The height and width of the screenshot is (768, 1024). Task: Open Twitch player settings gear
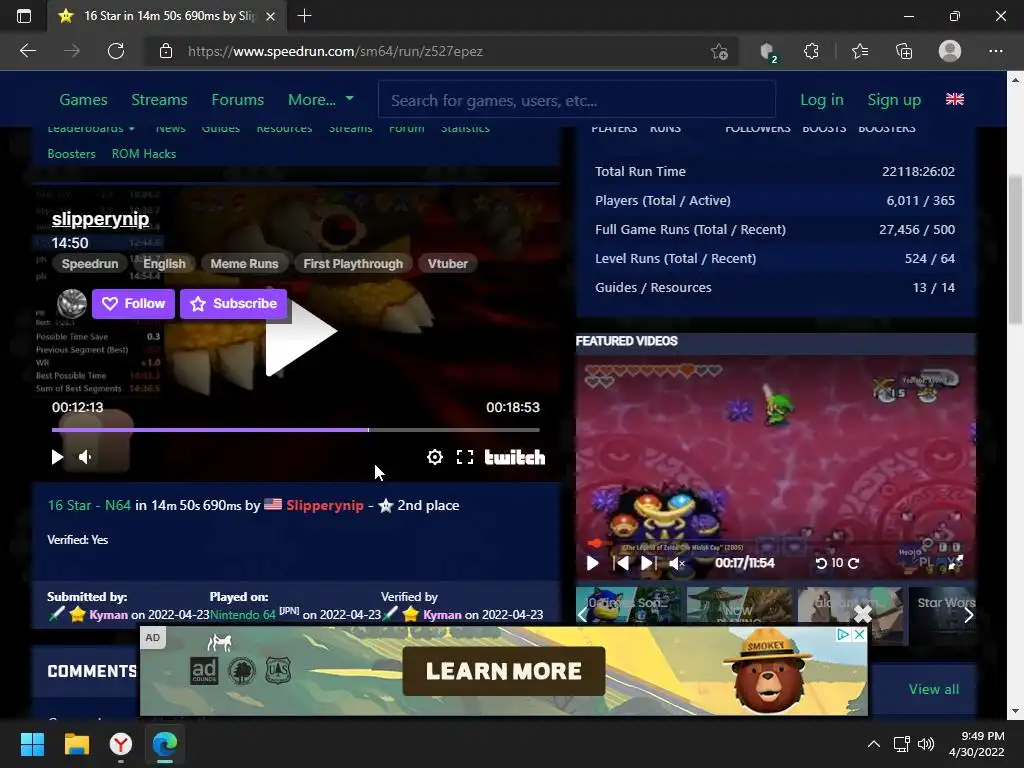pyautogui.click(x=434, y=457)
